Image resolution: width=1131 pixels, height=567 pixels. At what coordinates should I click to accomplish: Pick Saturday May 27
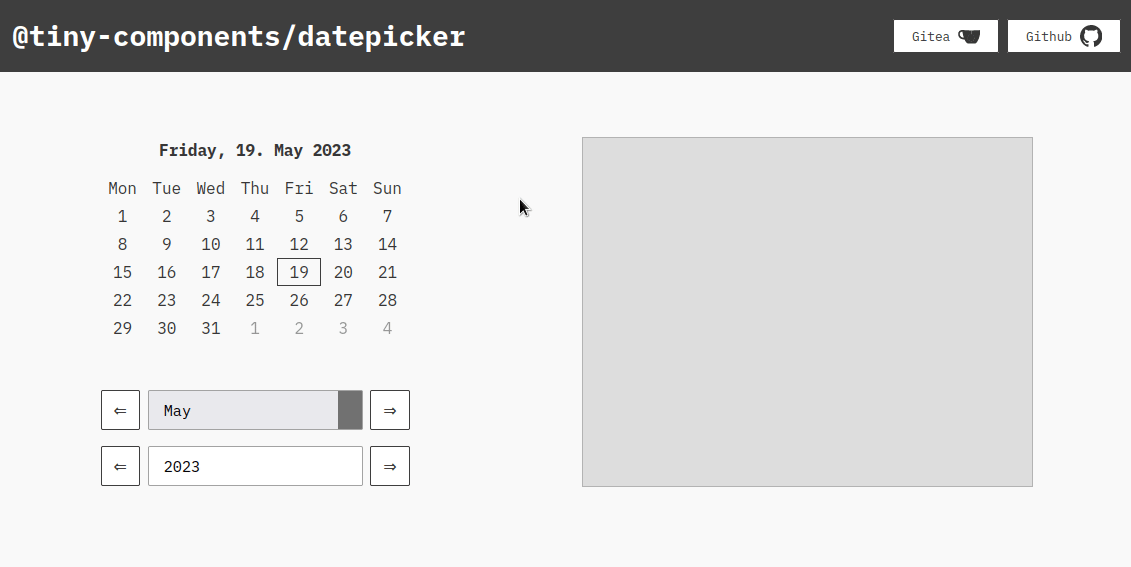point(343,300)
